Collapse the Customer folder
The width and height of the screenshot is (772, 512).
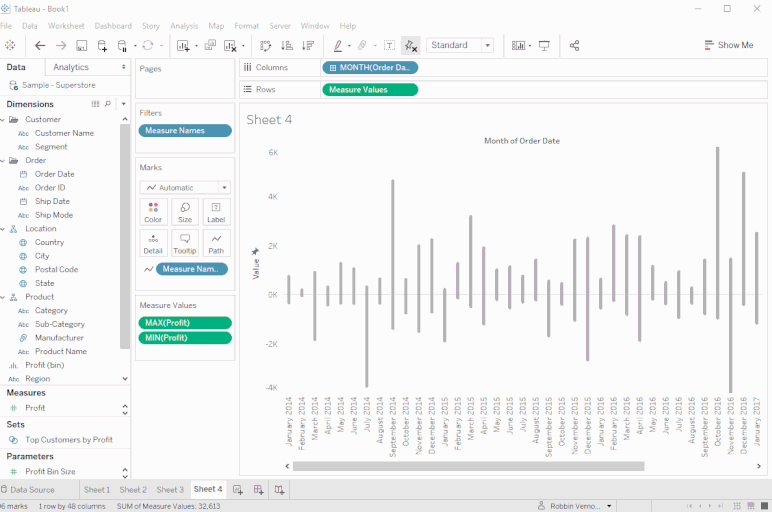(x=3, y=120)
